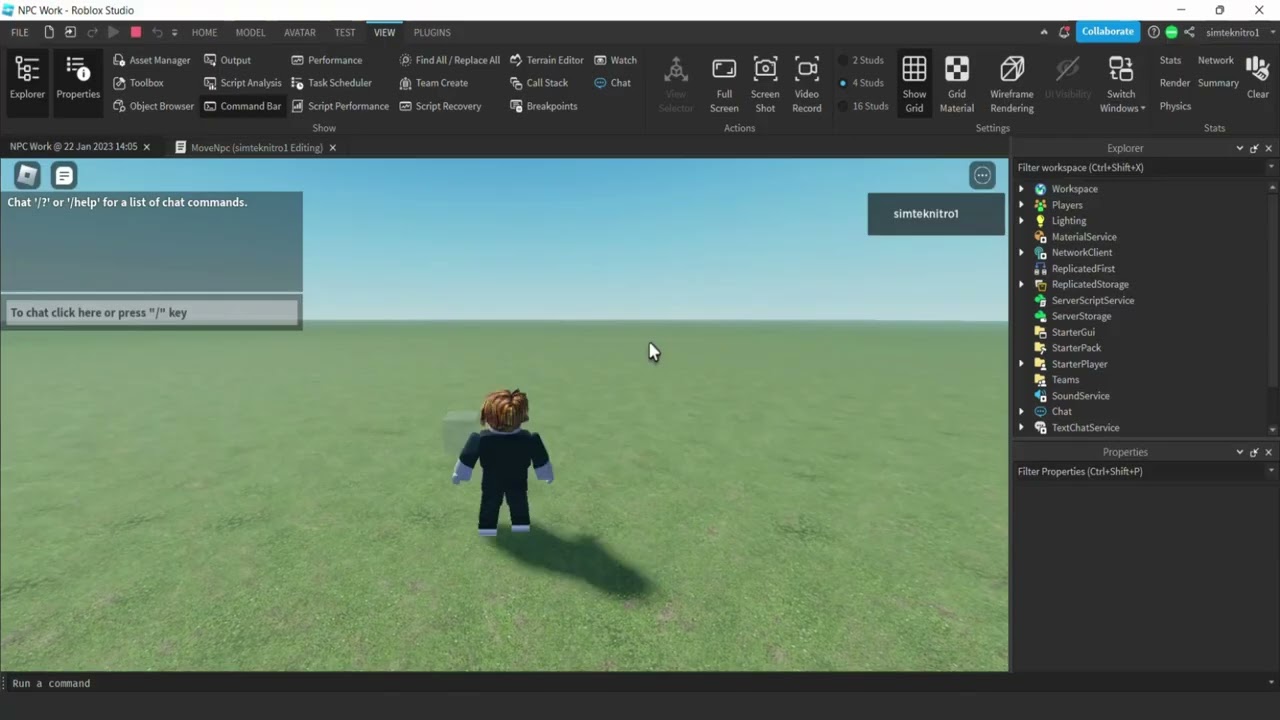Image resolution: width=1280 pixels, height=720 pixels.
Task: Switch to the MODEL ribbon tab
Action: 250,32
